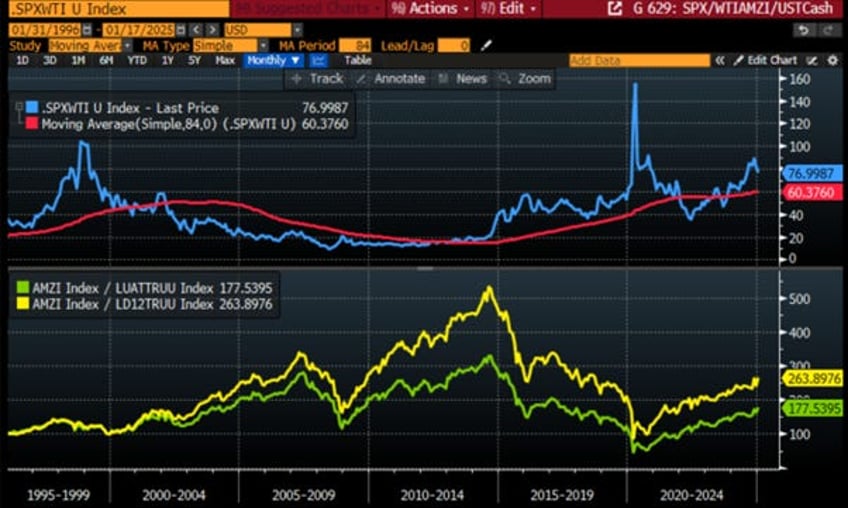
Task: Collapse the upper legend tree expander box
Action: tap(19, 107)
